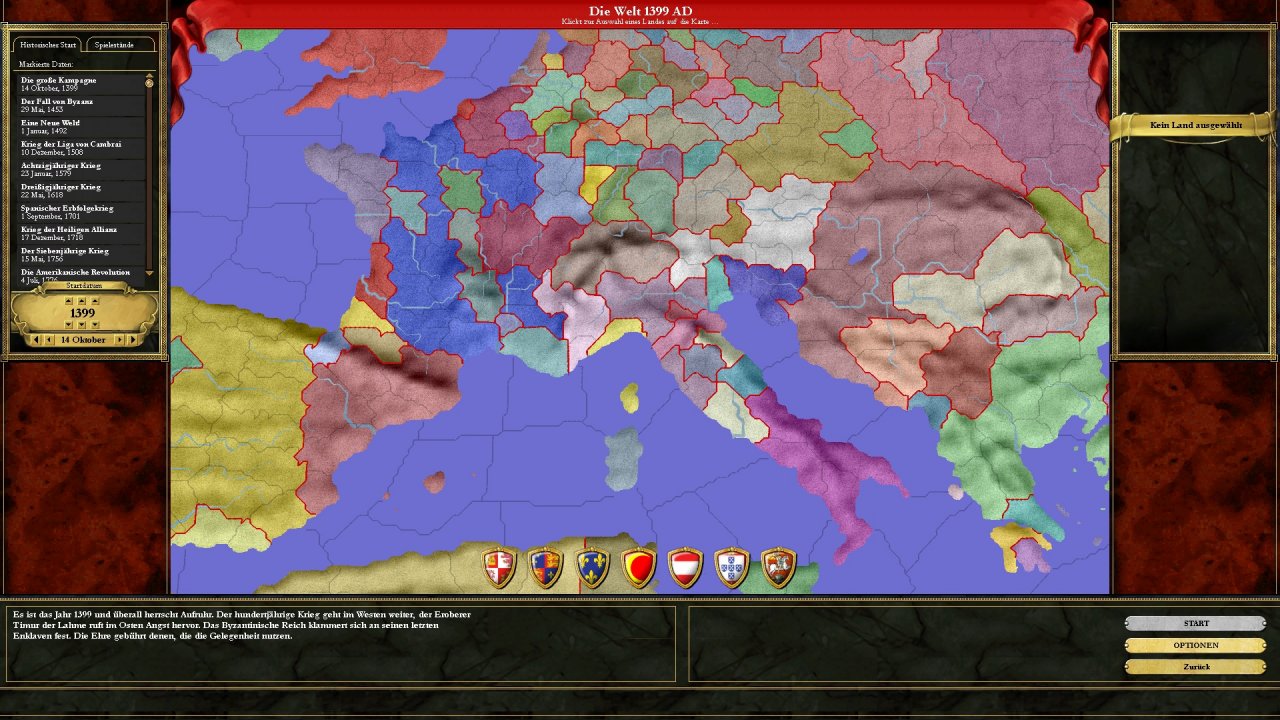This screenshot has height=720, width=1280.
Task: Select the yellow Corsica island on the map
Action: pyautogui.click(x=629, y=397)
